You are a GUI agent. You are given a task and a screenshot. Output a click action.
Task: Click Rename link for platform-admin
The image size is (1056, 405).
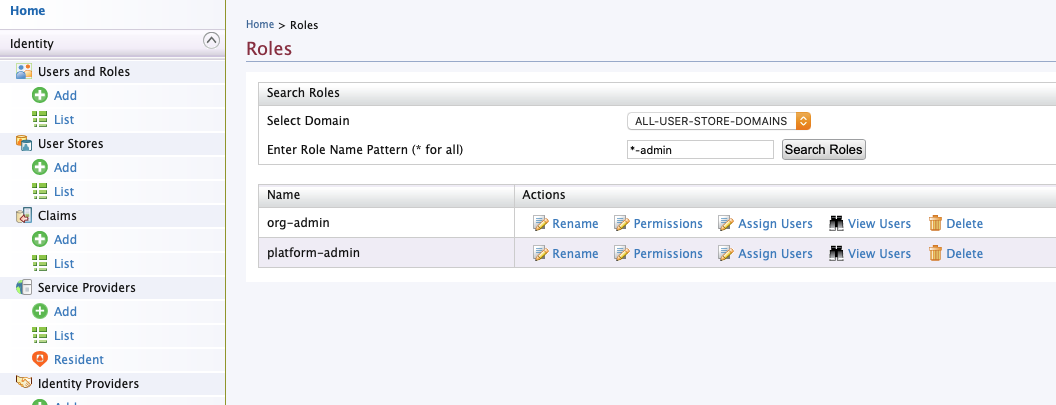pos(575,254)
